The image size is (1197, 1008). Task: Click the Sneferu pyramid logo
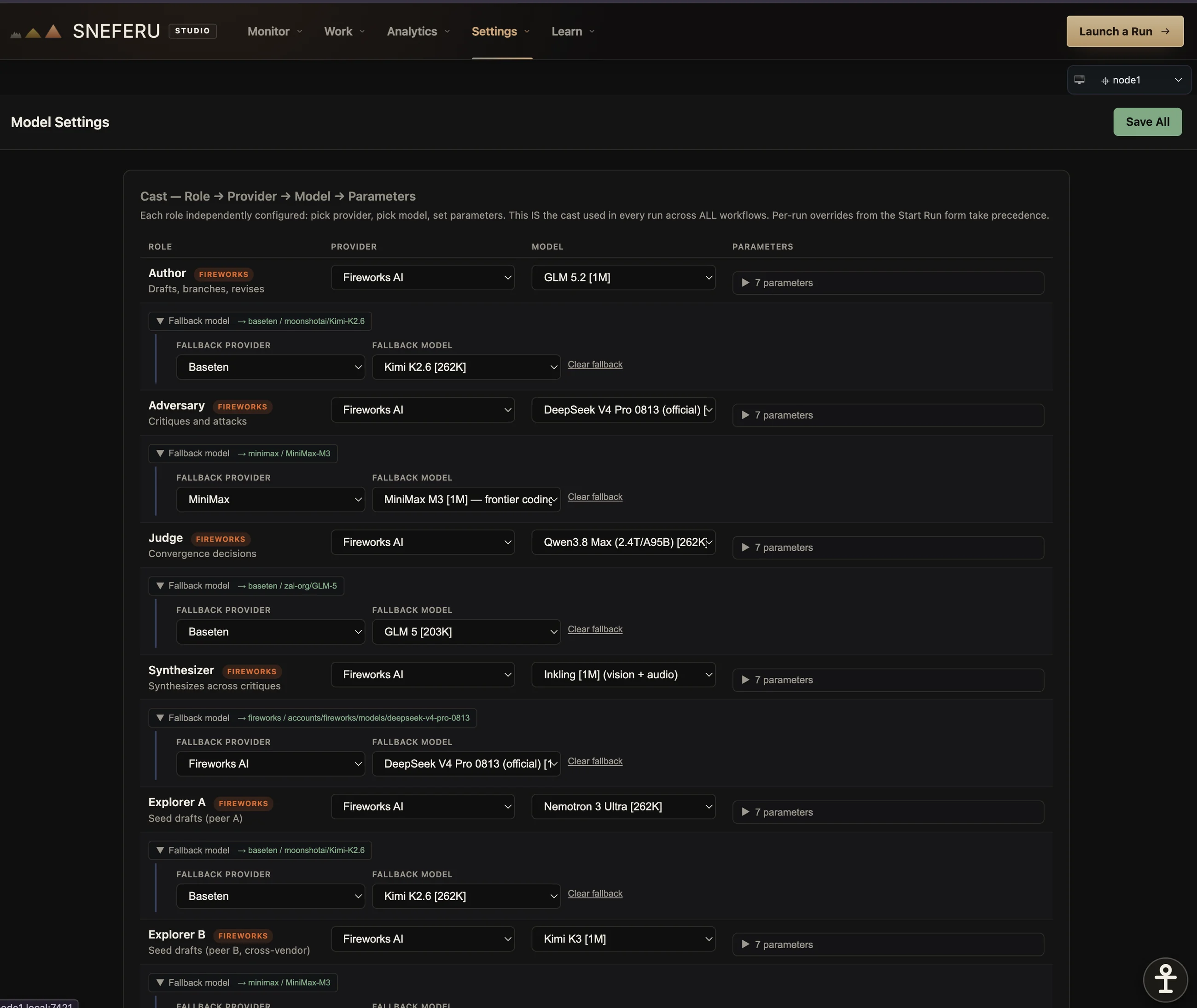[x=36, y=31]
